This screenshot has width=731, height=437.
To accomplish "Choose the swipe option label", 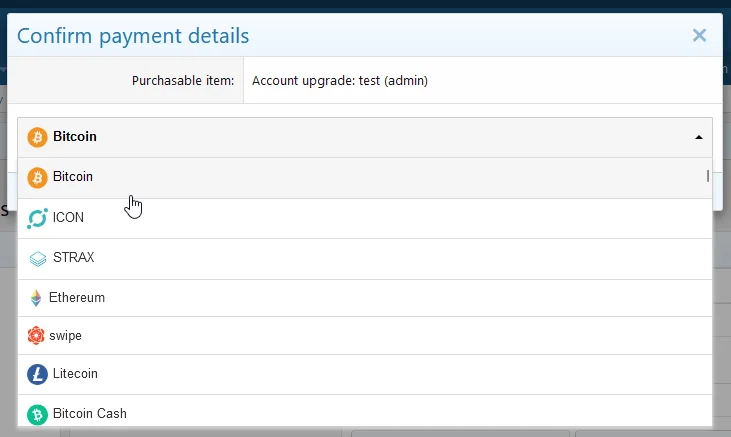I will point(66,336).
